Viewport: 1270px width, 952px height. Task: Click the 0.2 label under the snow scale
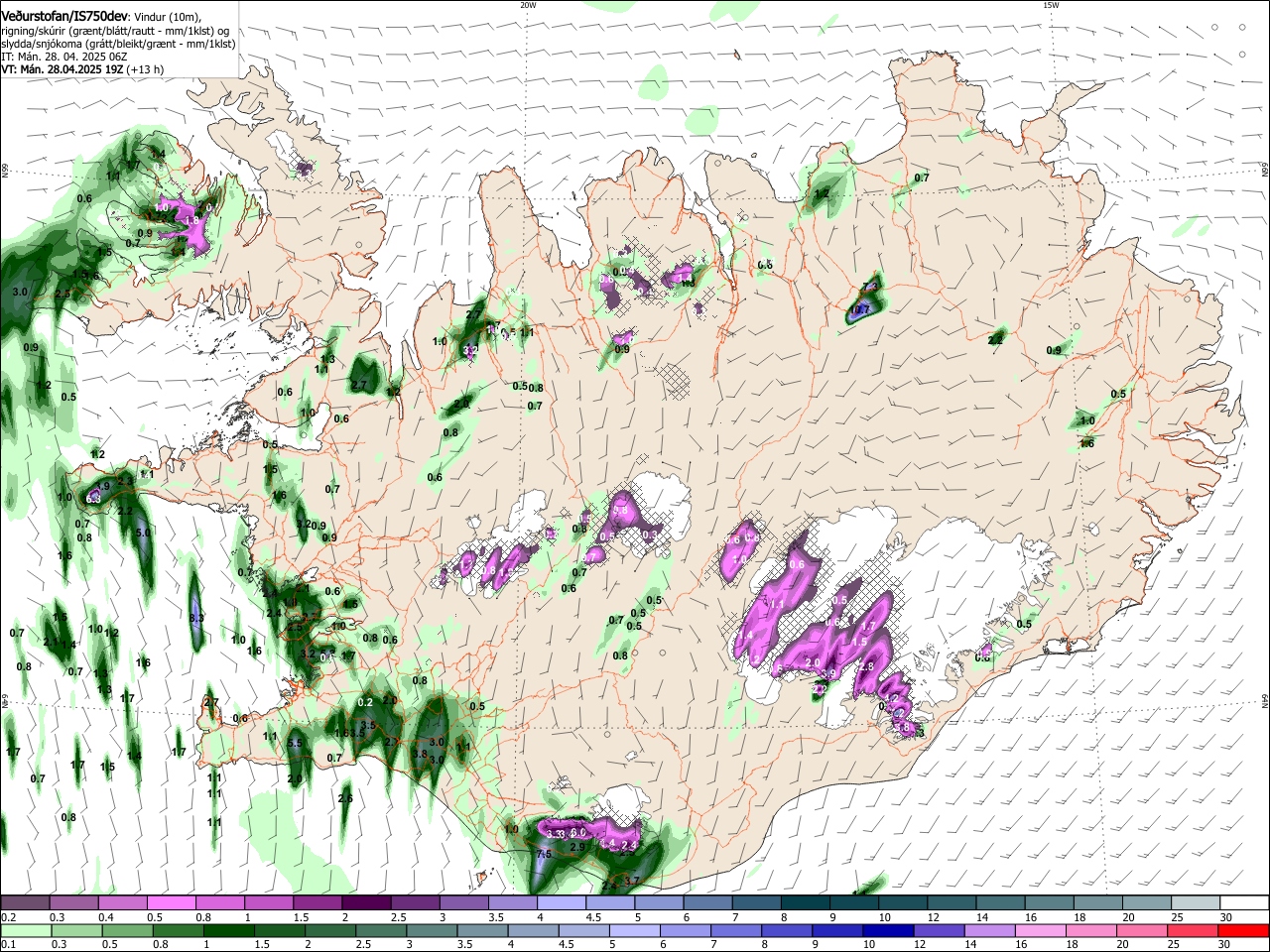[x=8, y=917]
